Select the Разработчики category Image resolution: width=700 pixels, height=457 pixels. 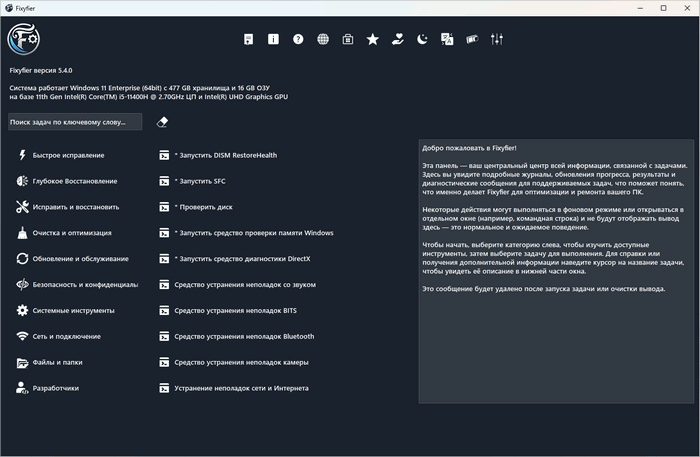pos(56,388)
